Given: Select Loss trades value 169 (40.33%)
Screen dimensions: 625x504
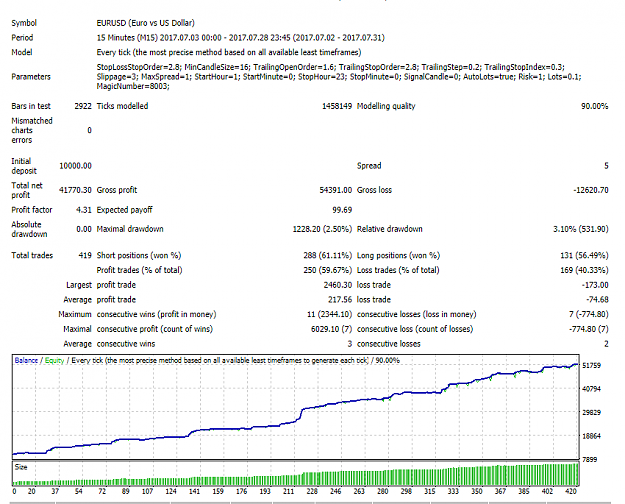Looking at the screenshot, I should pyautogui.click(x=584, y=270).
